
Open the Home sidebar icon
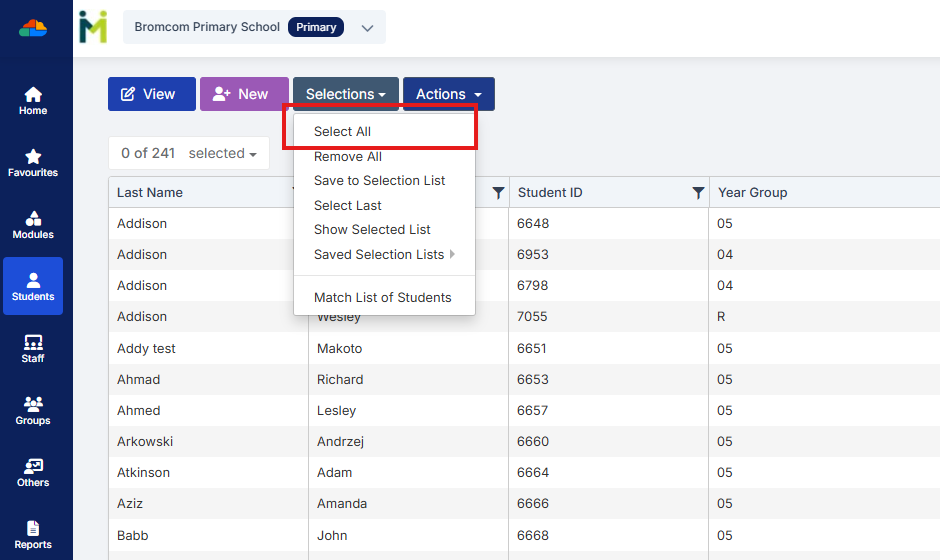click(33, 100)
